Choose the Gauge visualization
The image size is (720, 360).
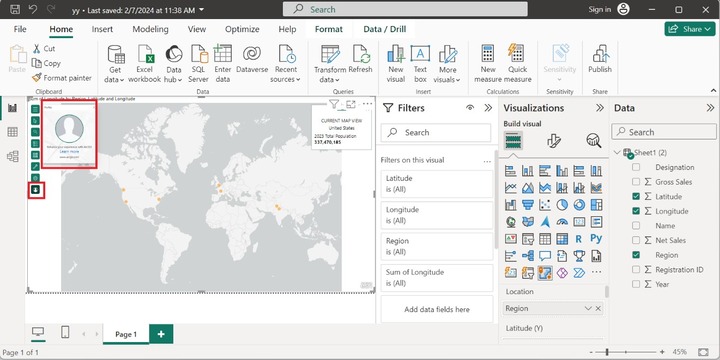pyautogui.click(x=562, y=222)
